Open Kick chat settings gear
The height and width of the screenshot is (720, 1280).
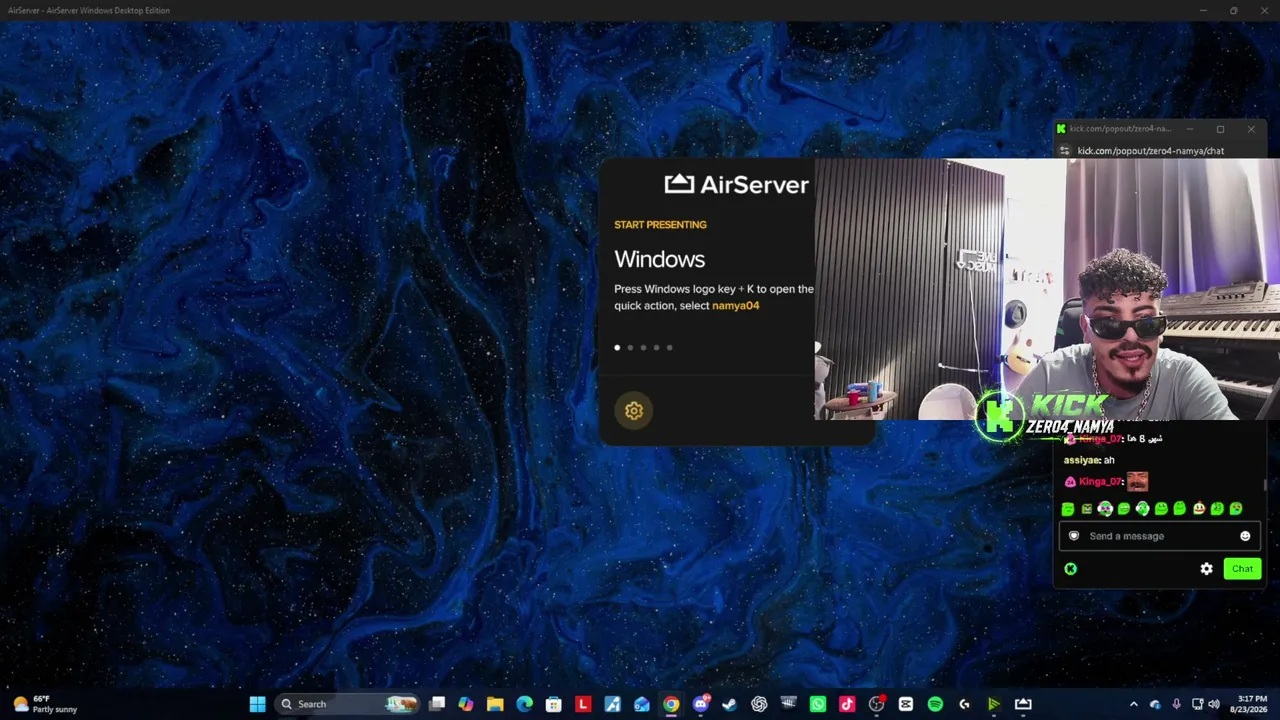point(1206,569)
